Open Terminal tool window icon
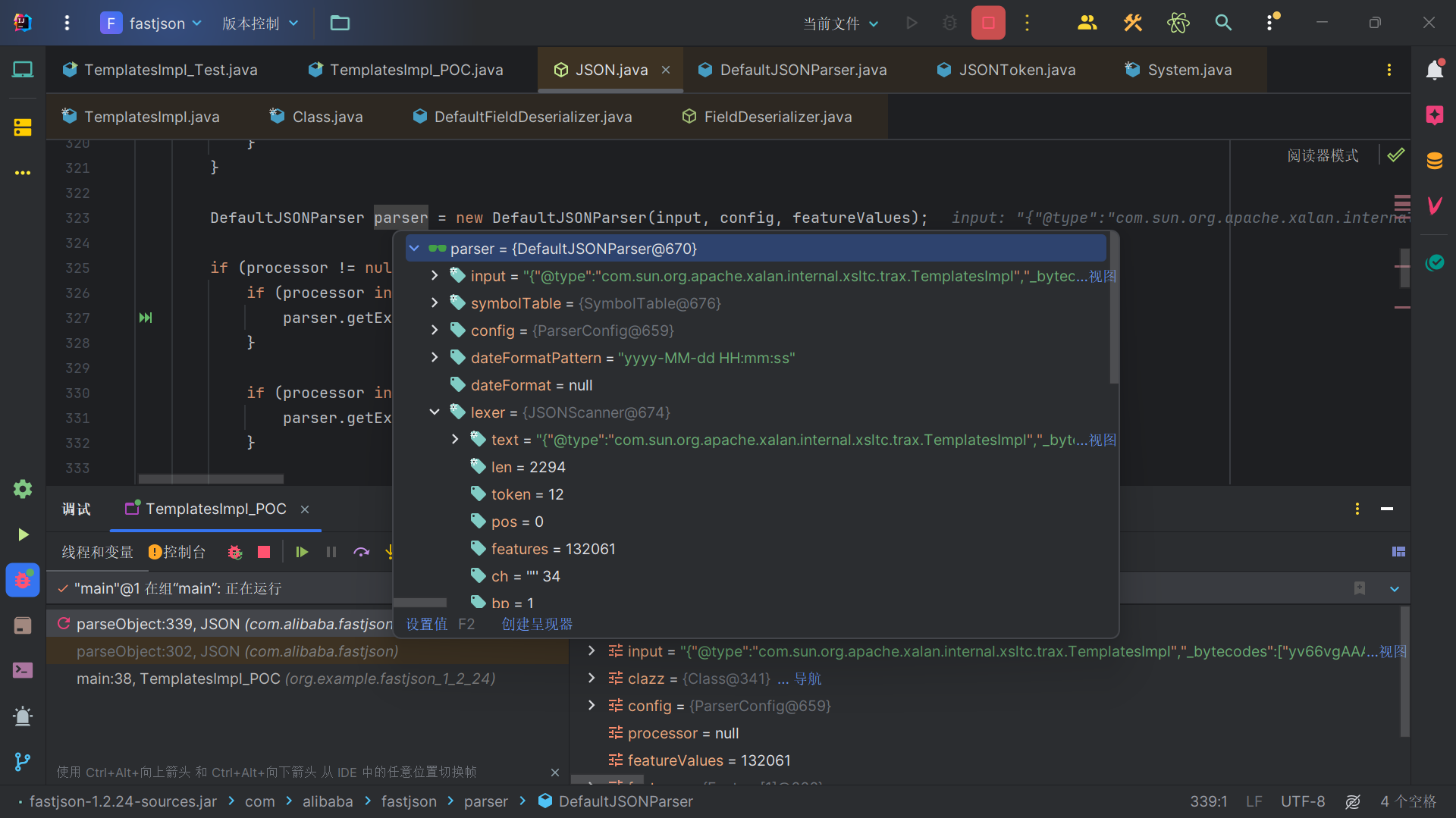Image resolution: width=1456 pixels, height=818 pixels. point(23,670)
